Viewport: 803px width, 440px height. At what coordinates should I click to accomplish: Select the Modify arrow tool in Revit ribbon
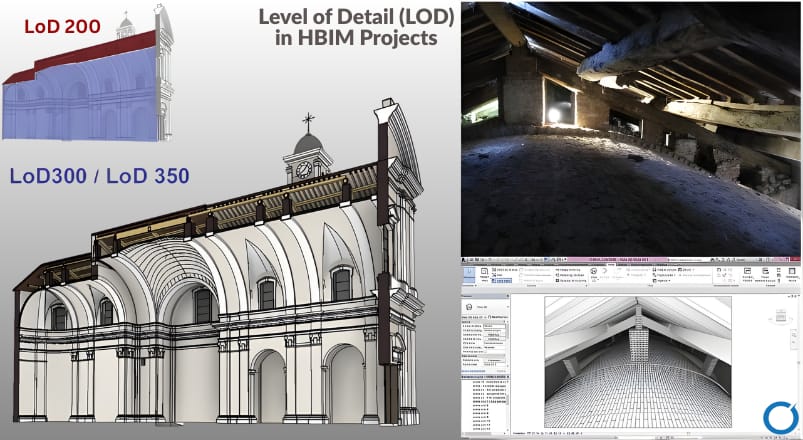point(469,274)
